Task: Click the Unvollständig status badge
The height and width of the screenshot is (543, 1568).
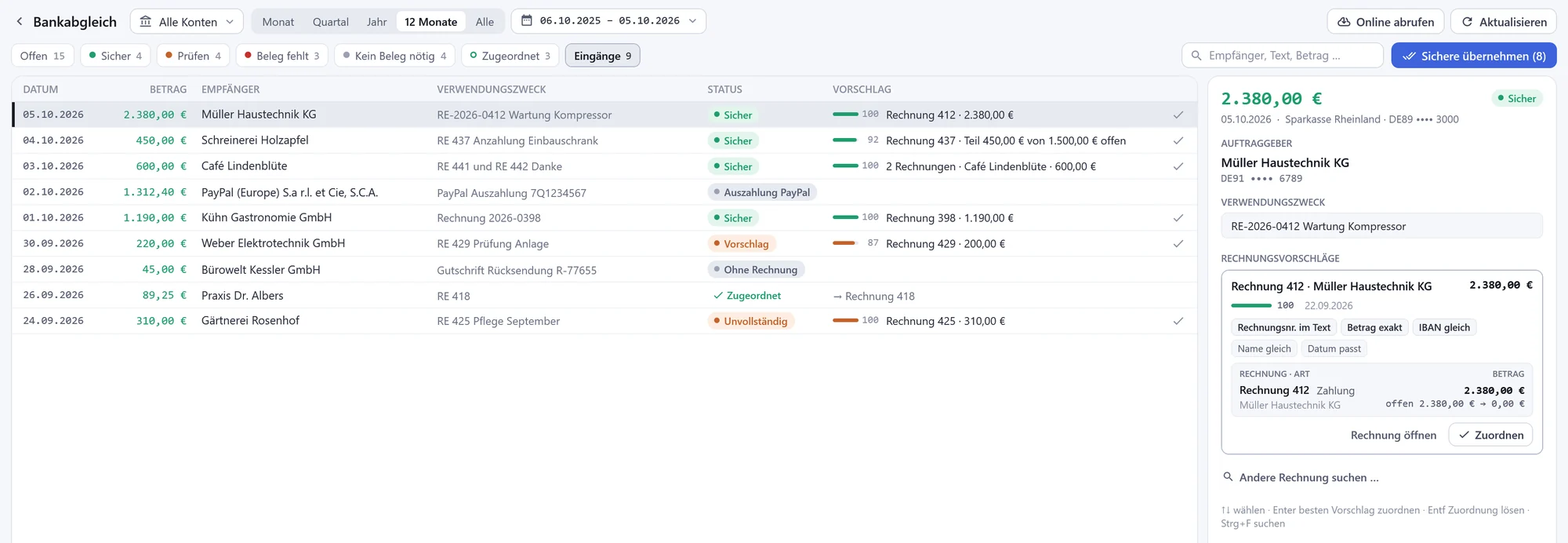Action: pos(750,321)
